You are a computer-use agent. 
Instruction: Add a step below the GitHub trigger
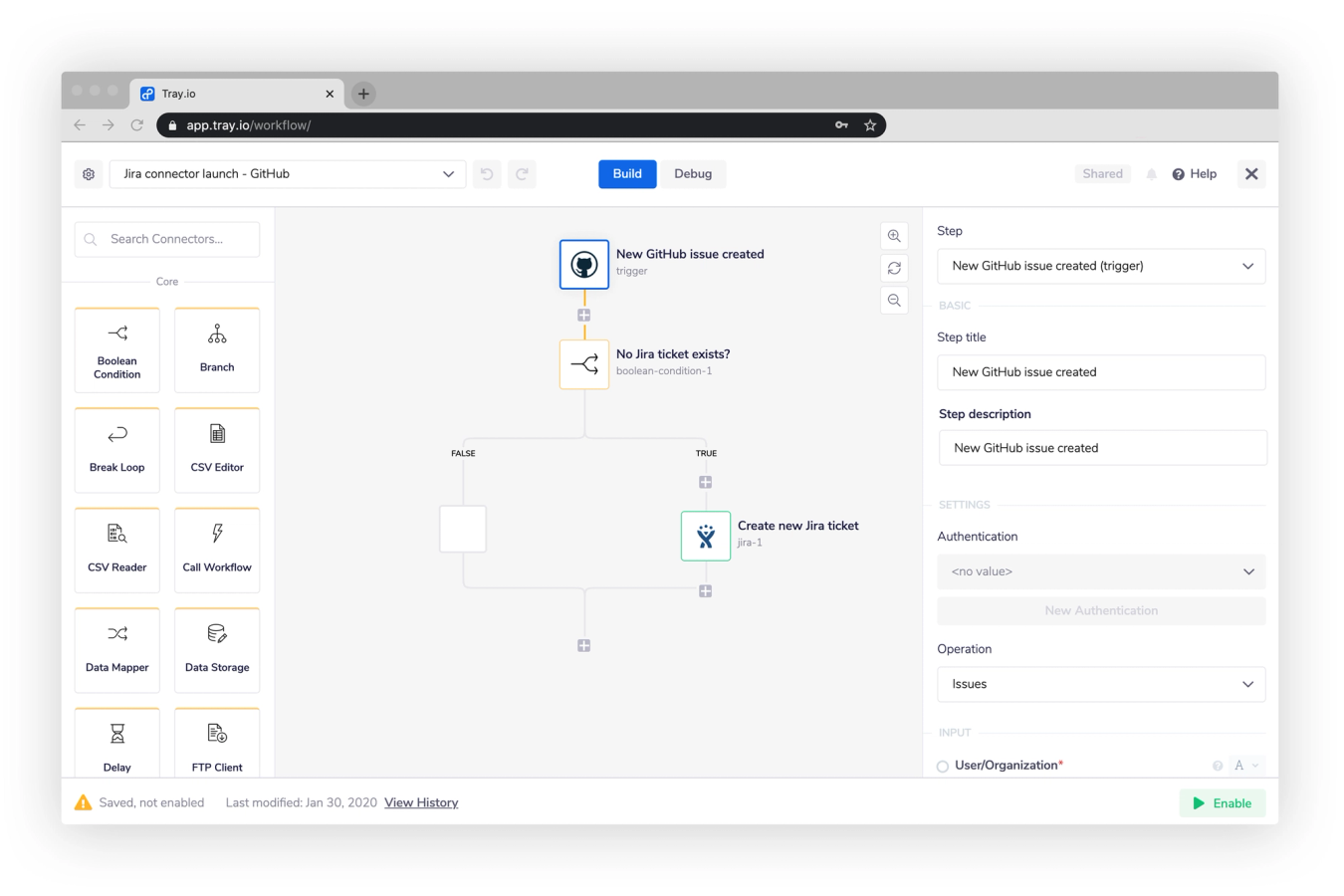point(584,315)
